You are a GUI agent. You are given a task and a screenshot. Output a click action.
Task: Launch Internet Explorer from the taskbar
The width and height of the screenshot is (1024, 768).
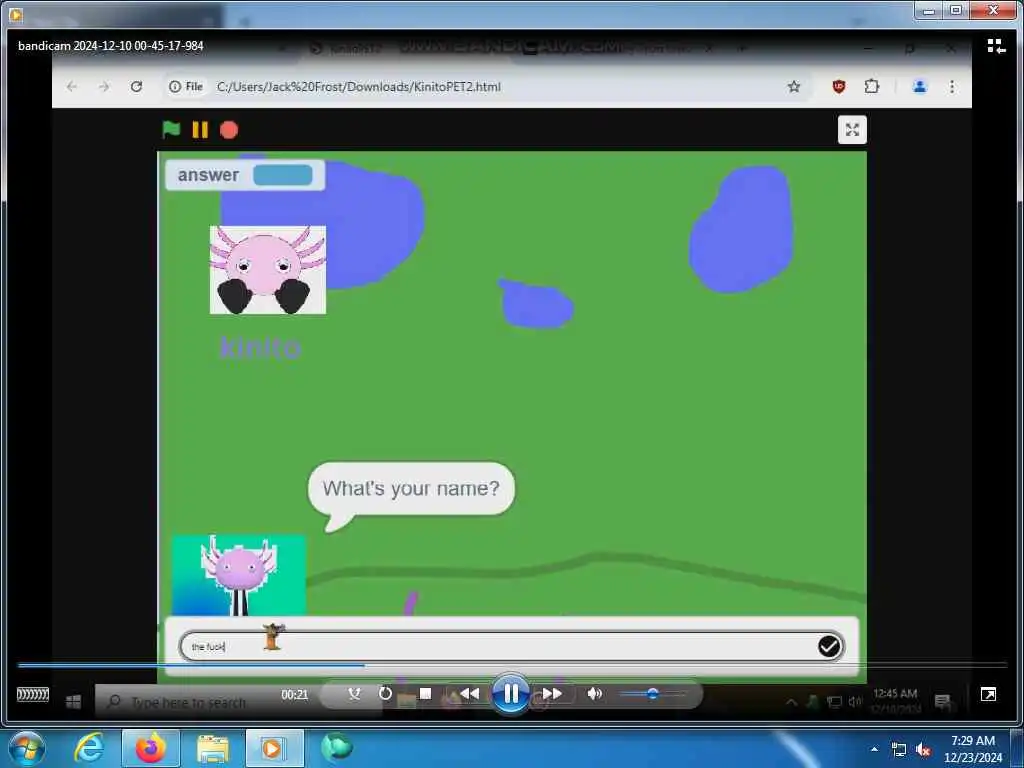coord(89,748)
